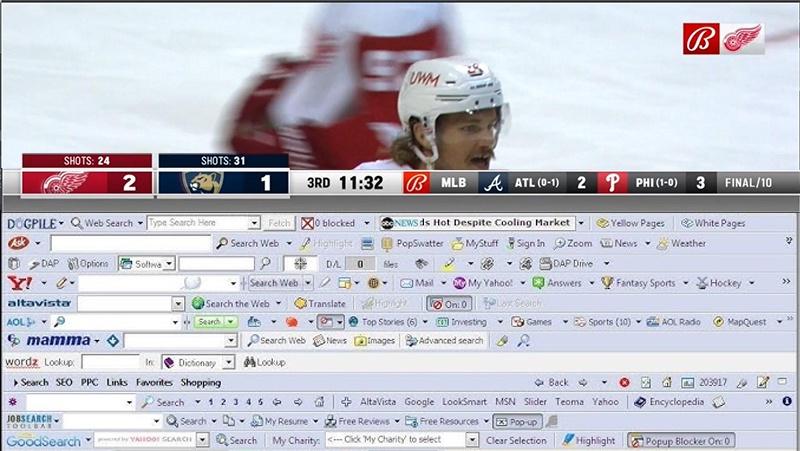
Task: Click the Dogpile Fetch button
Action: (279, 223)
